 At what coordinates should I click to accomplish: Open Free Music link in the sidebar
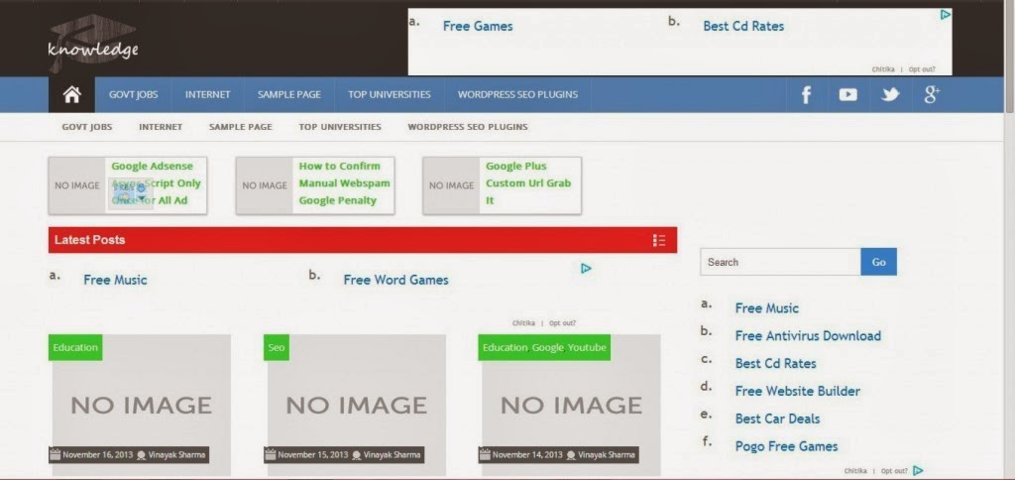coord(766,309)
